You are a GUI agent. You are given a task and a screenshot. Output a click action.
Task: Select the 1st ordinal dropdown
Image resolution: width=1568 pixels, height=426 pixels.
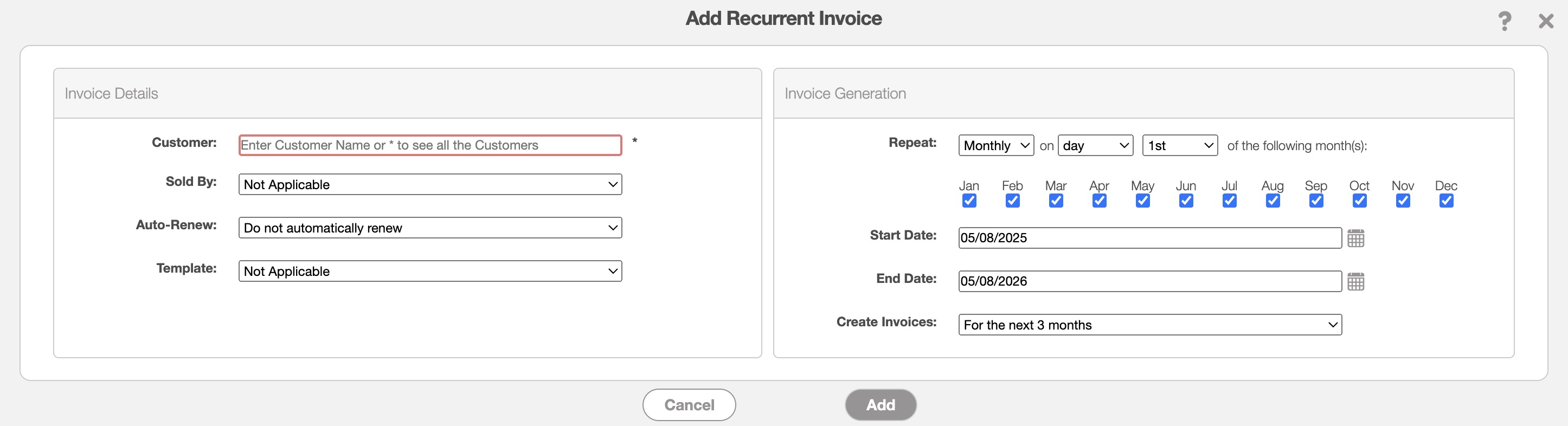coord(1180,145)
